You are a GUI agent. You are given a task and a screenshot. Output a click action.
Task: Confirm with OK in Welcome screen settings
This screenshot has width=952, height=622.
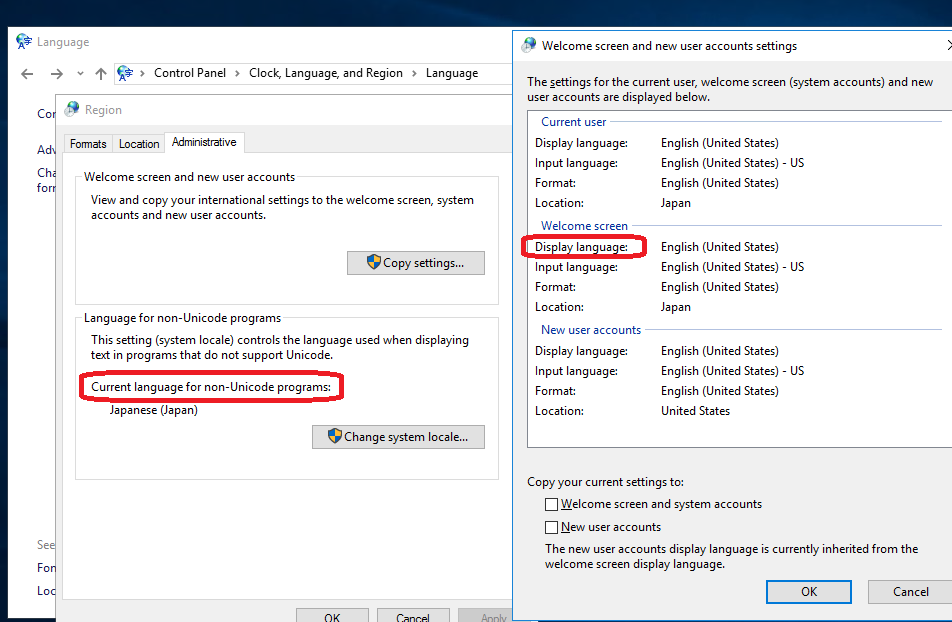point(809,592)
